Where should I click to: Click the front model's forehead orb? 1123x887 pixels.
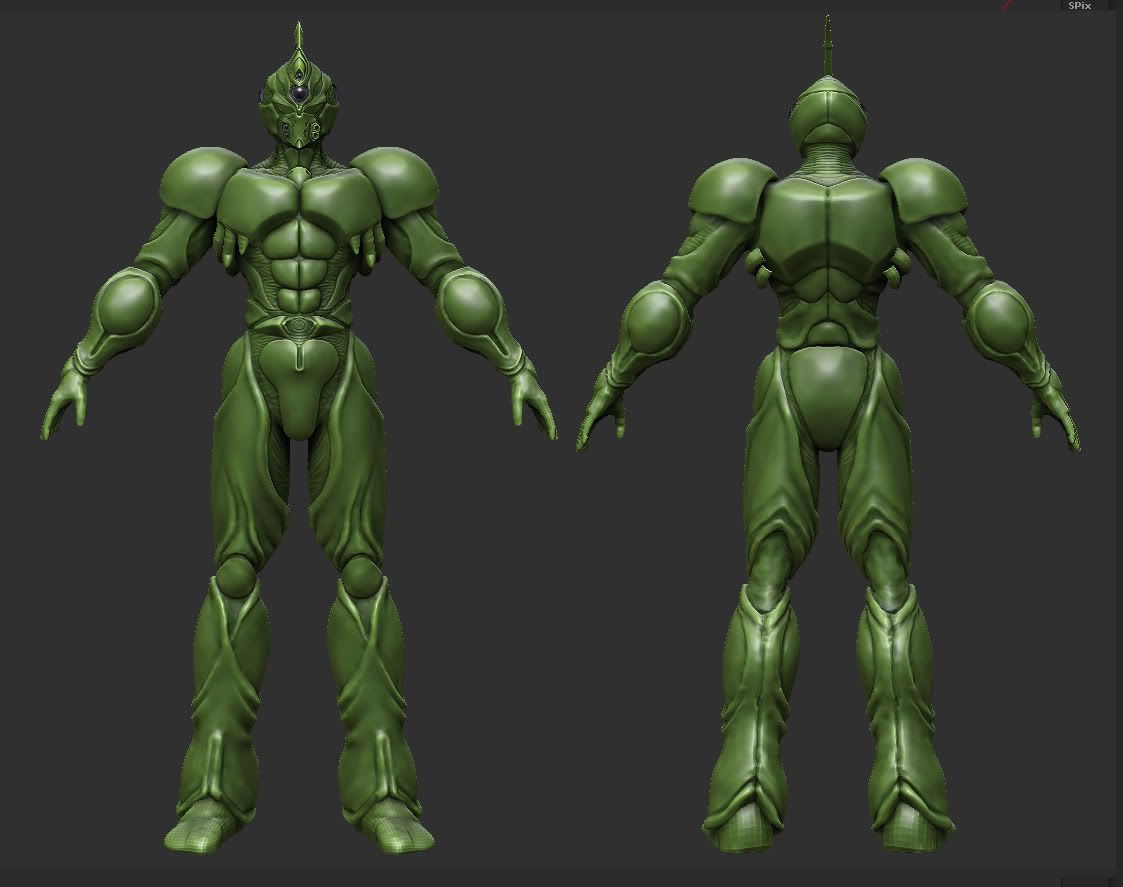click(298, 97)
